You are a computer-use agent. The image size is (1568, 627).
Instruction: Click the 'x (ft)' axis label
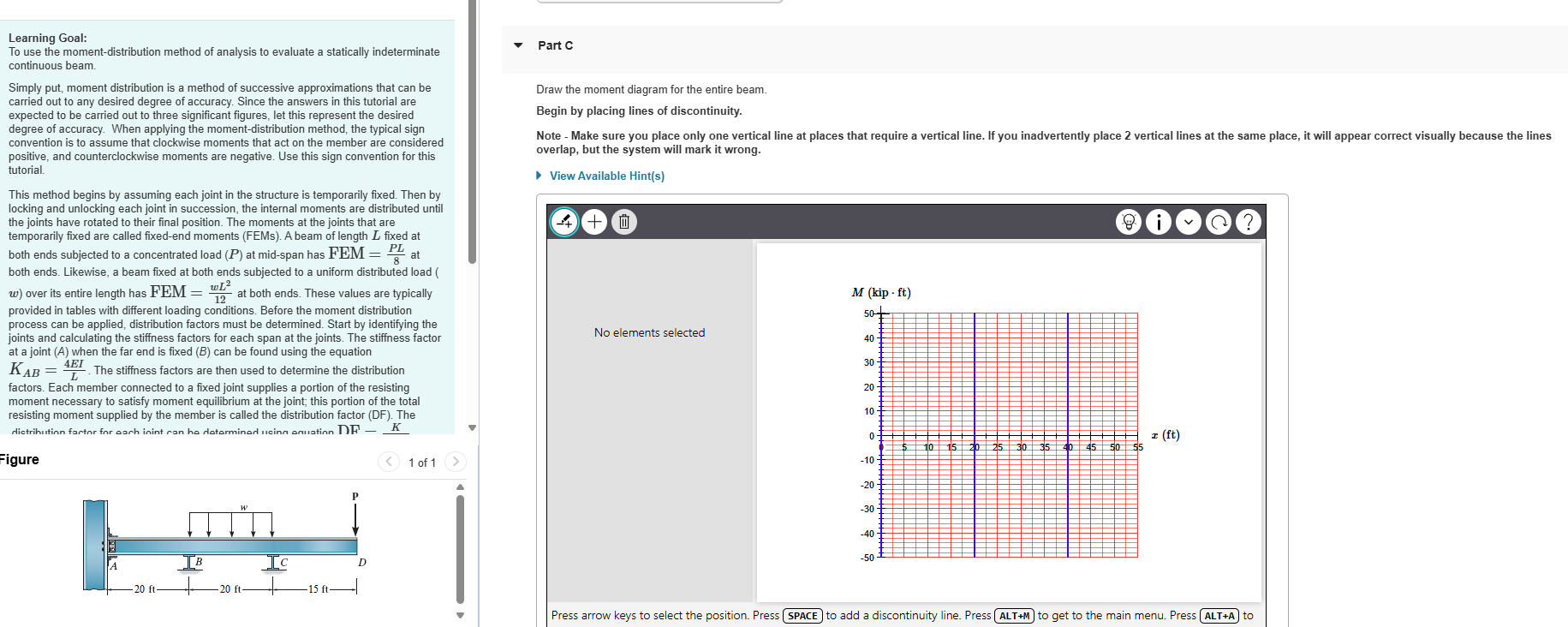[1166, 435]
